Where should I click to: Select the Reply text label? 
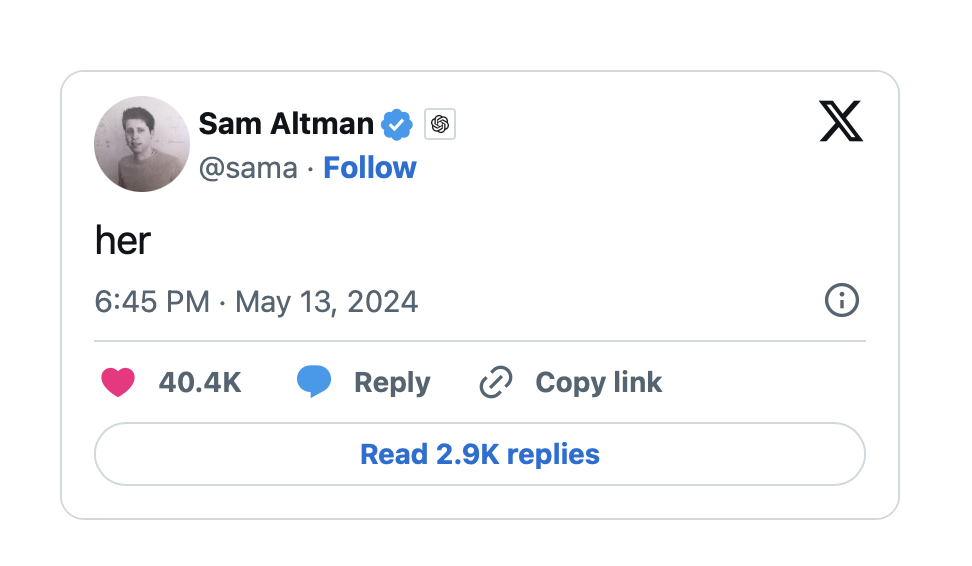(392, 382)
